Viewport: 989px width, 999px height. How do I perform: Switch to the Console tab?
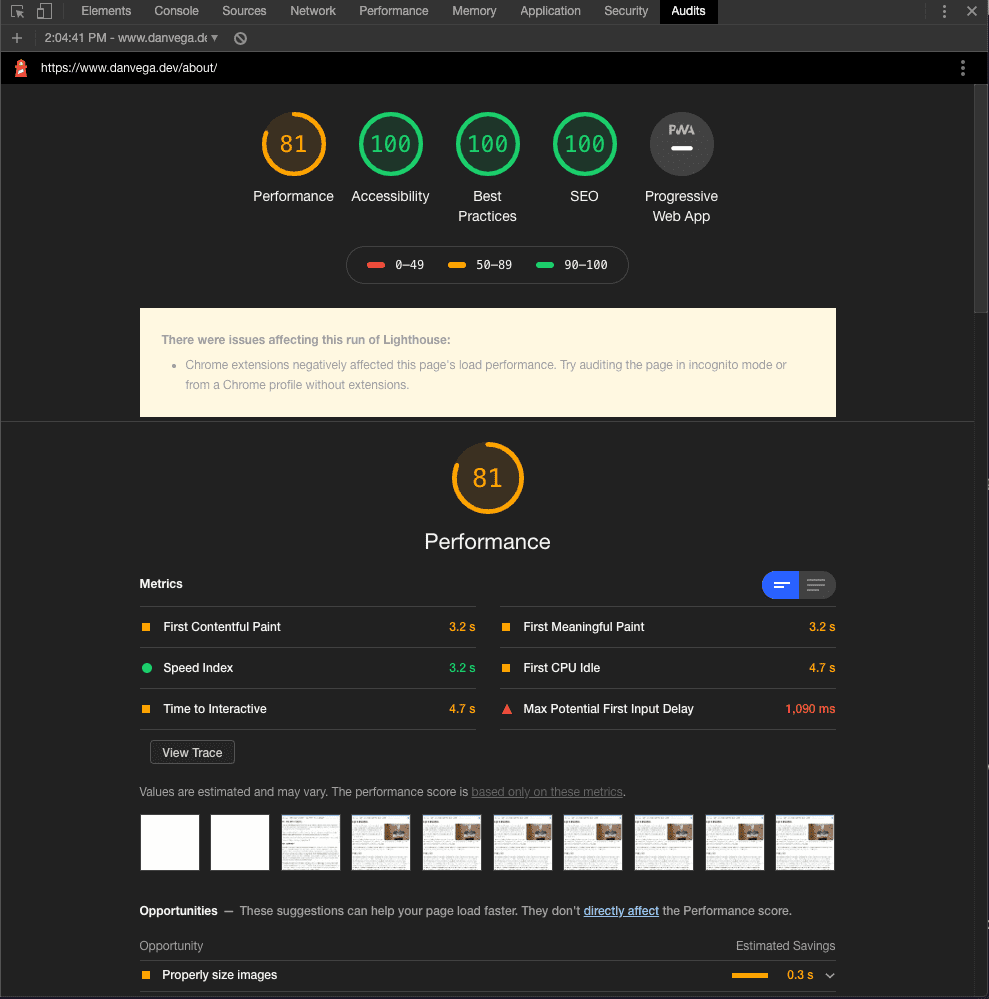pos(176,11)
